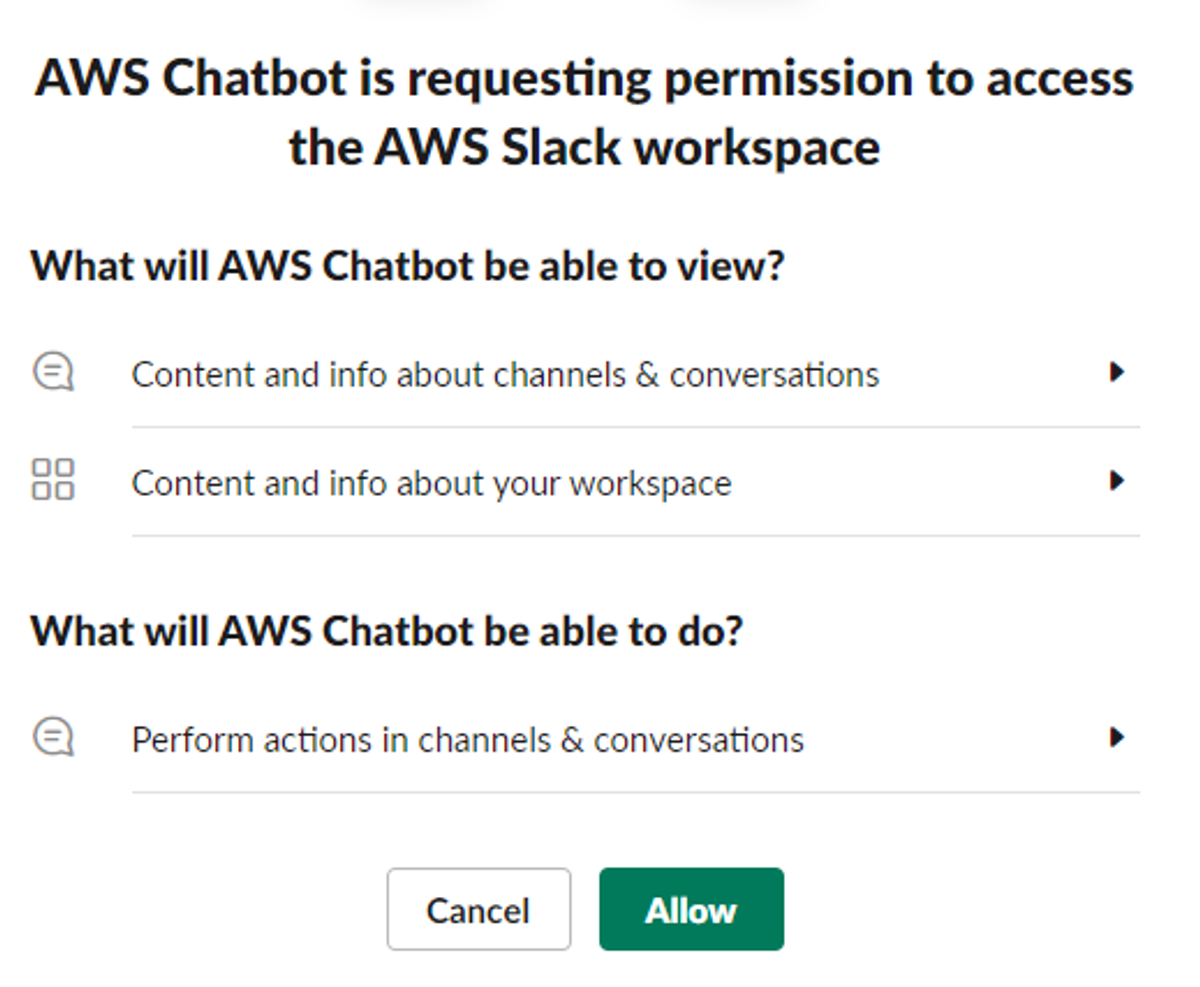
Task: Expand Content and info about channels & conversations arrow
Action: [1117, 373]
